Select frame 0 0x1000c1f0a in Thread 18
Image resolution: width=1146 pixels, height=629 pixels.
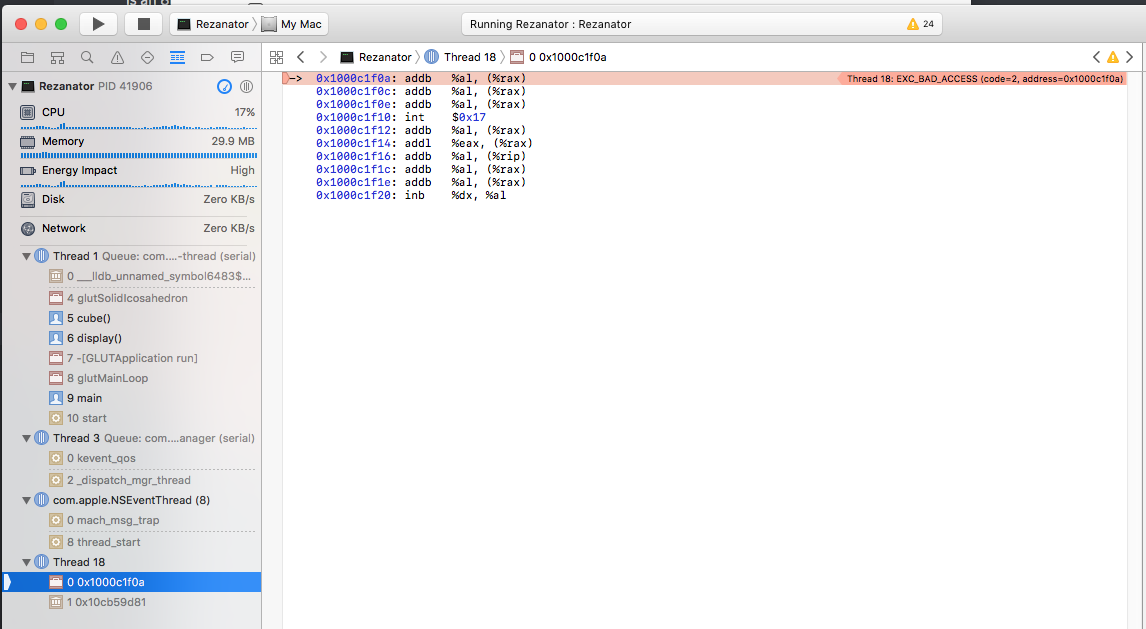pos(132,582)
